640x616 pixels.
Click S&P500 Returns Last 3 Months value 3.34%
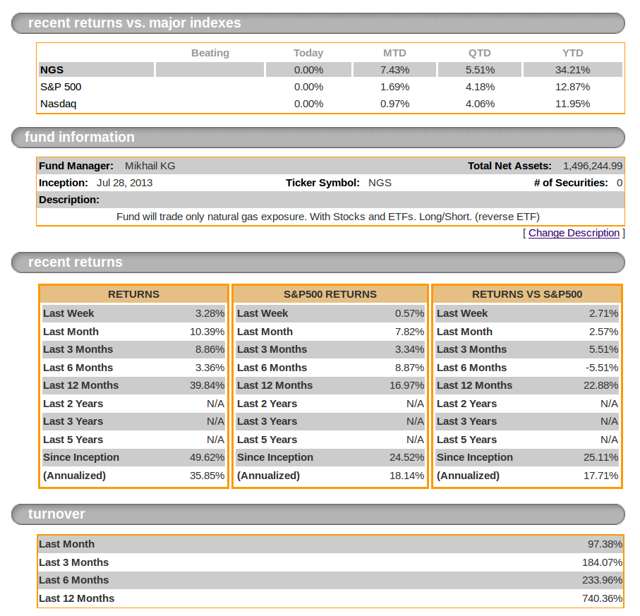click(x=409, y=349)
